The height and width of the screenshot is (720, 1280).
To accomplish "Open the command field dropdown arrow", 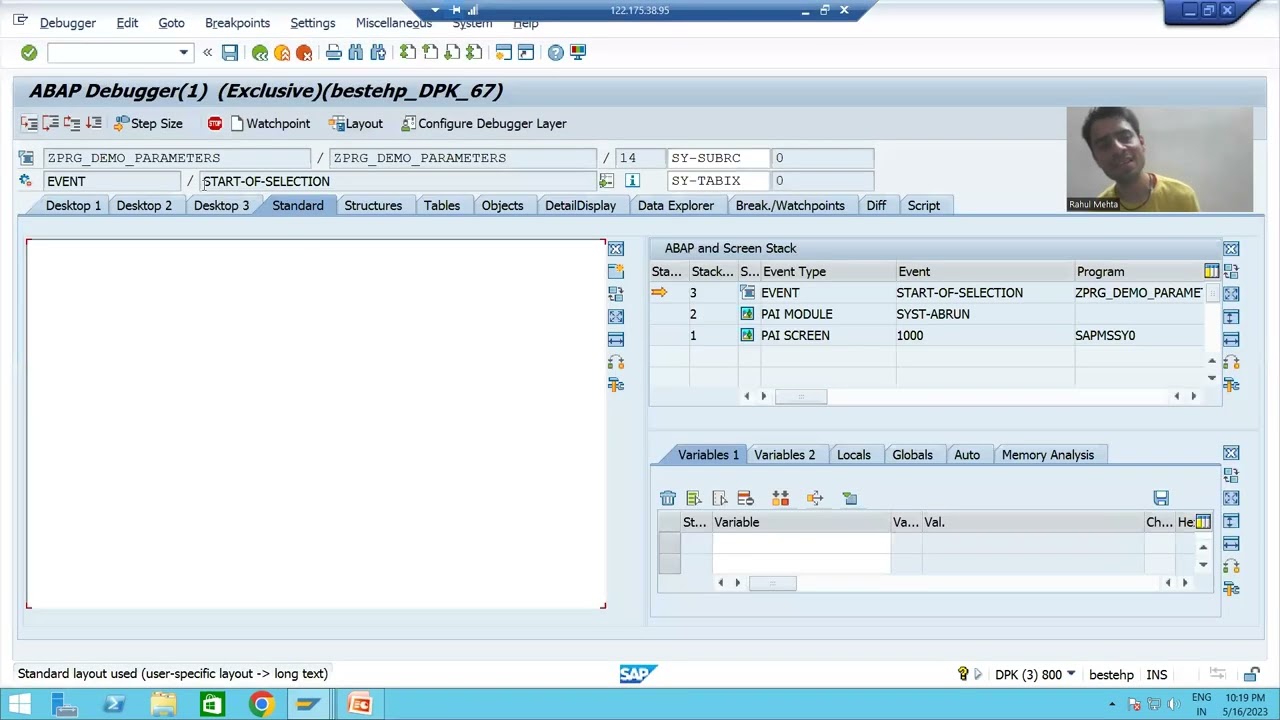I will point(183,52).
